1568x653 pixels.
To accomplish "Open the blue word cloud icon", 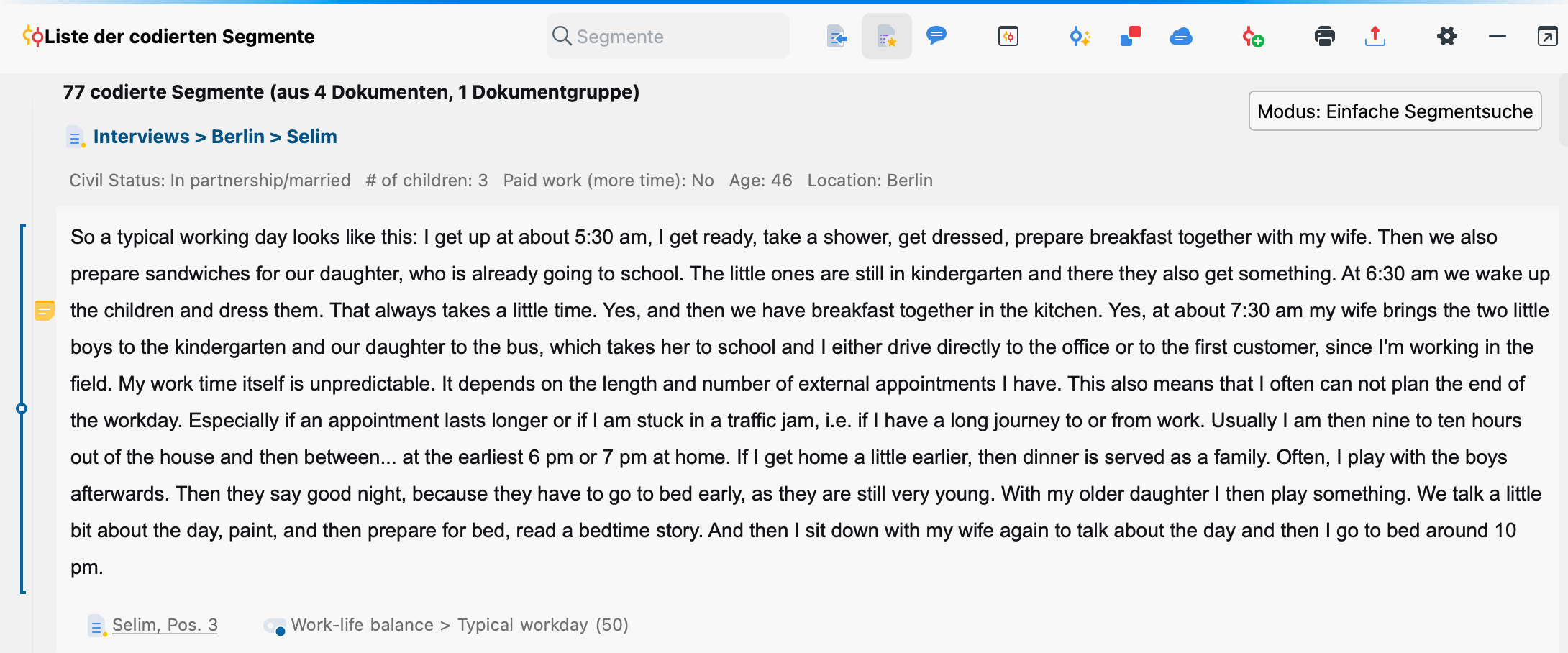I will 1181,36.
